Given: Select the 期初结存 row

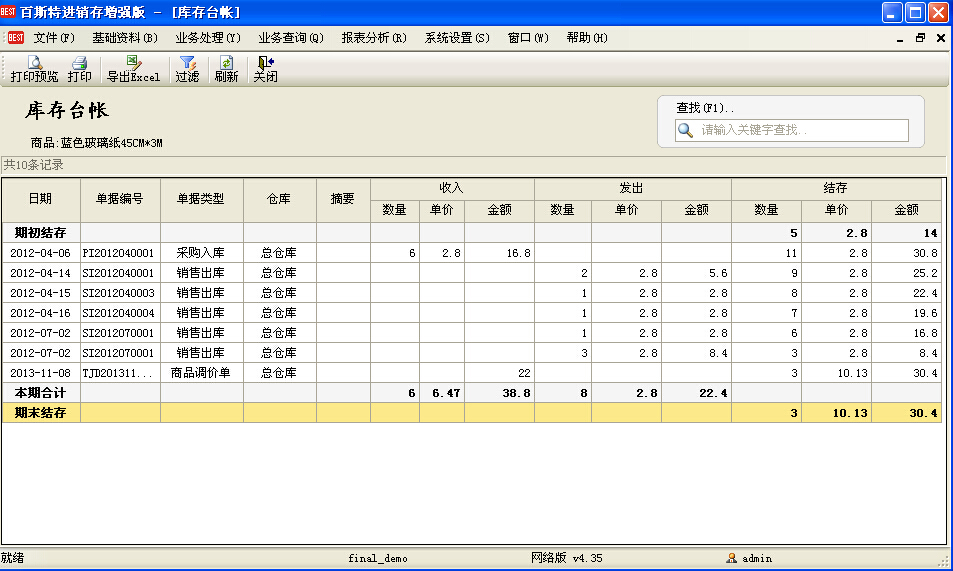Looking at the screenshot, I should coord(472,233).
